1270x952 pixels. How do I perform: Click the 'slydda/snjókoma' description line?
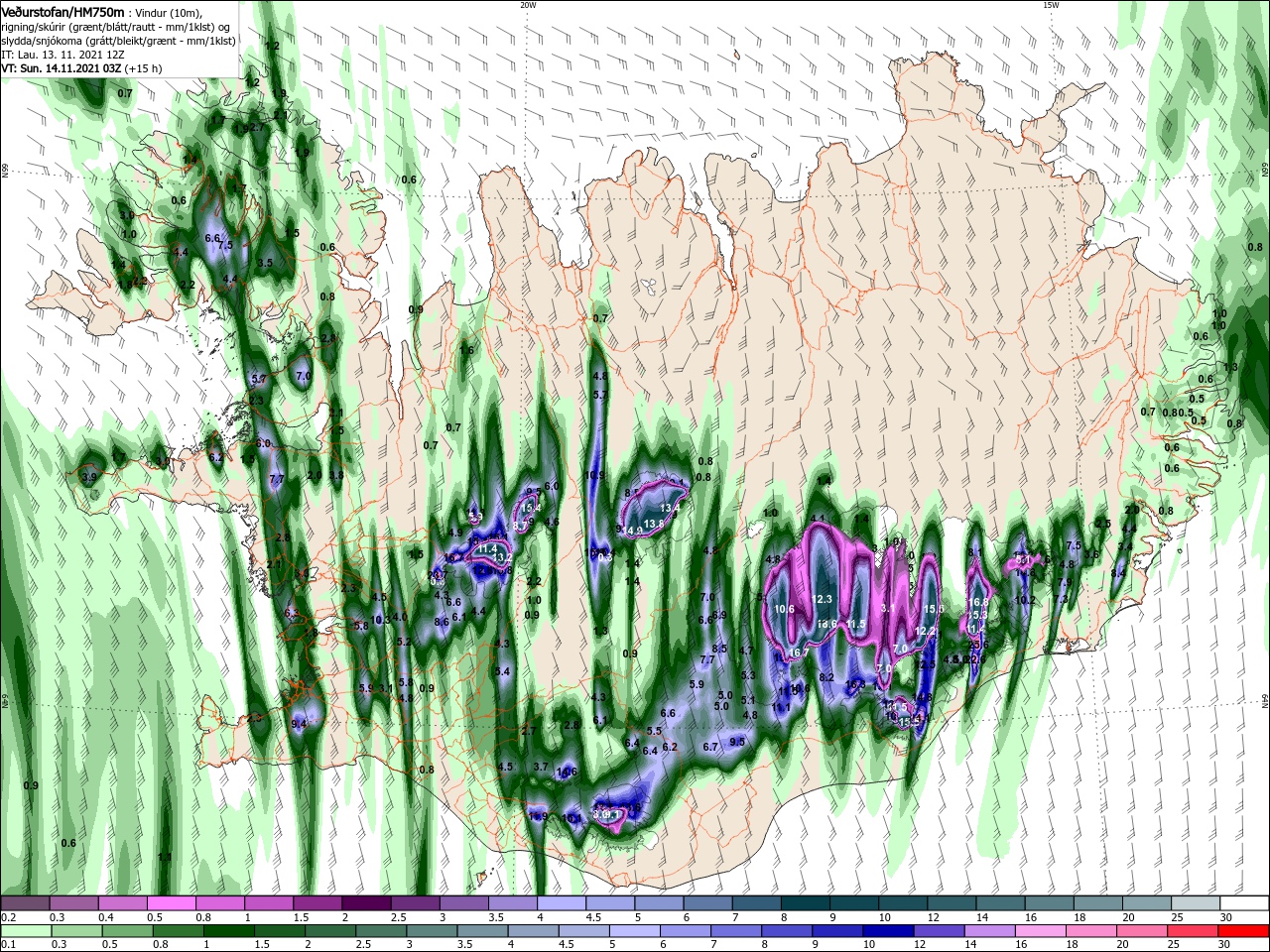(x=117, y=41)
